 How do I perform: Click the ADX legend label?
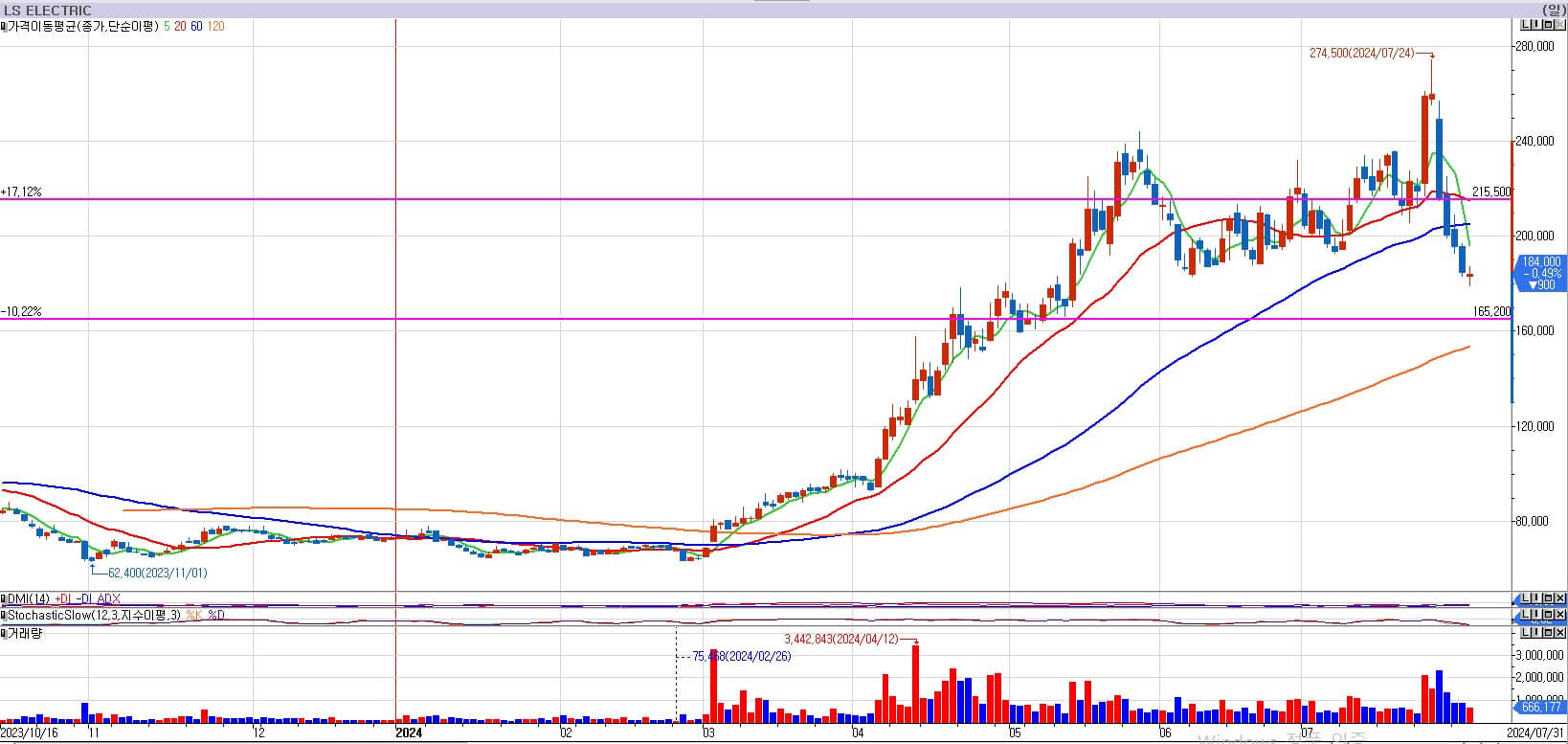[109, 598]
